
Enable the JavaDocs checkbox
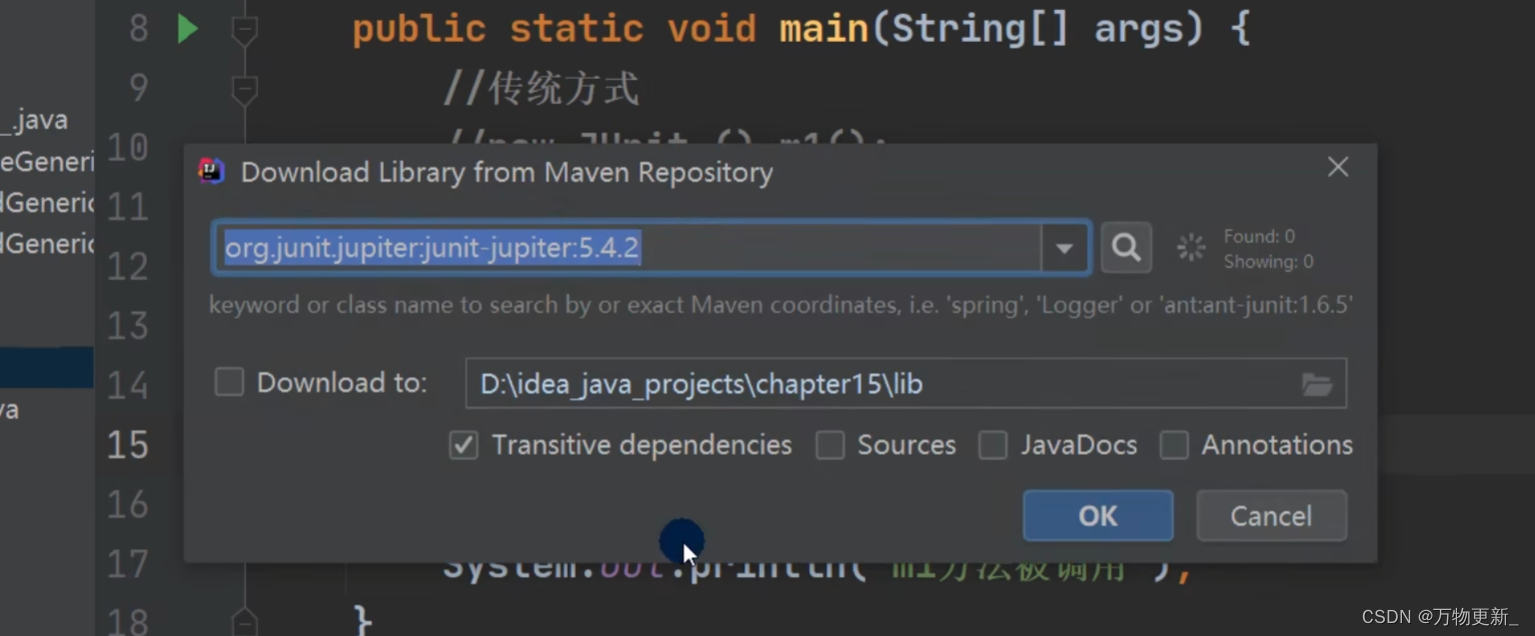[x=993, y=445]
